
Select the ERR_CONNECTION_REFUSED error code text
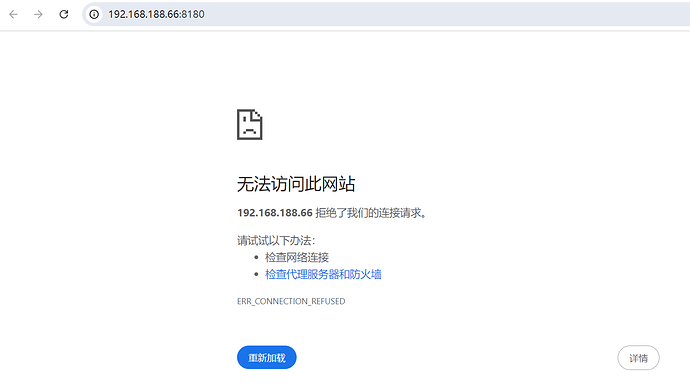click(291, 301)
